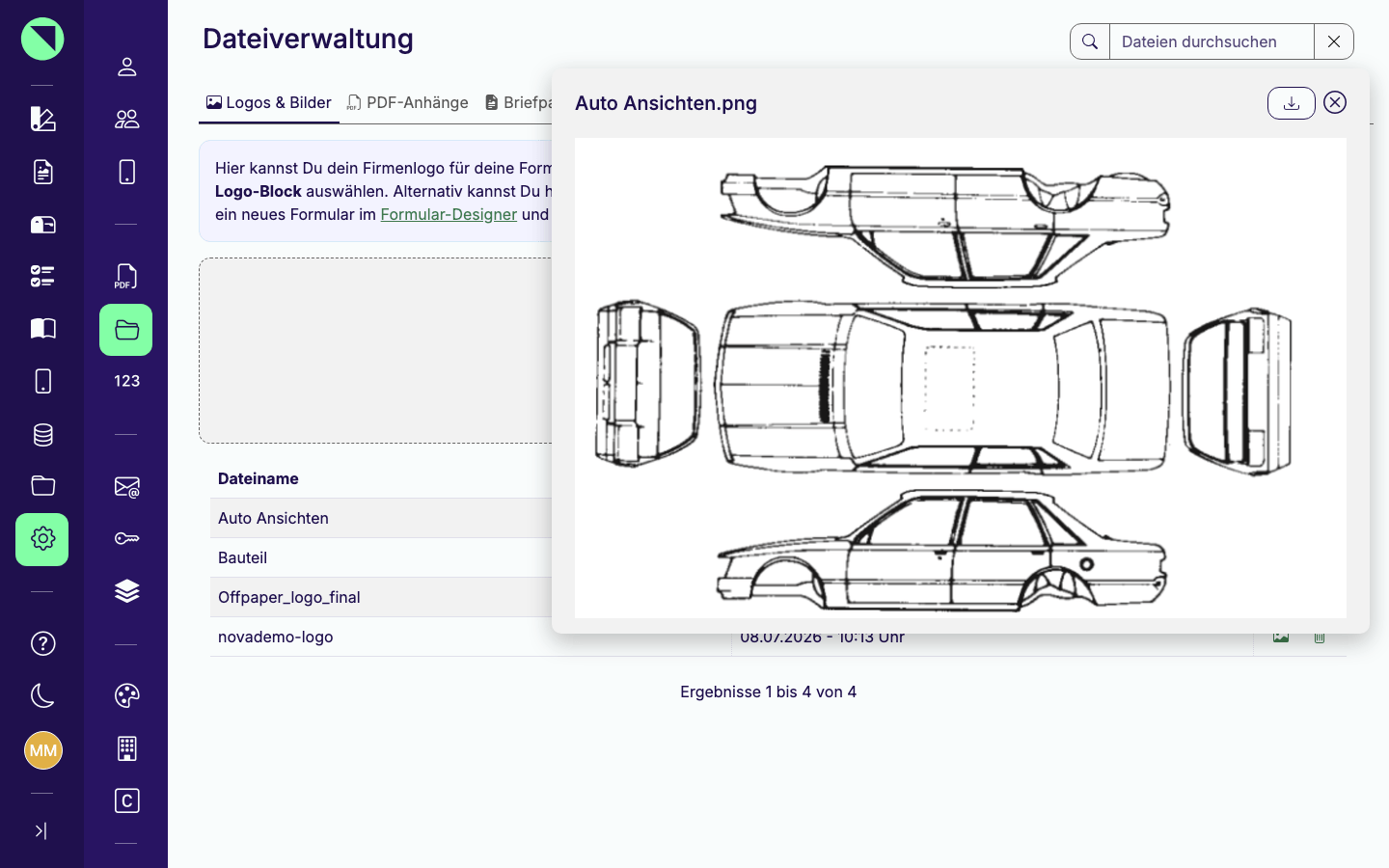Select the active settings gear icon
This screenshot has width=1389, height=868.
42,539
